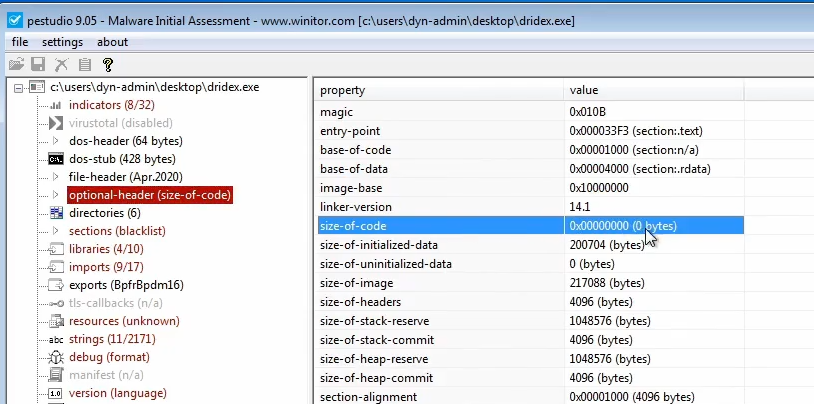The image size is (814, 404).
Task: Expand the dos-header node arrow
Action: [x=56, y=141]
